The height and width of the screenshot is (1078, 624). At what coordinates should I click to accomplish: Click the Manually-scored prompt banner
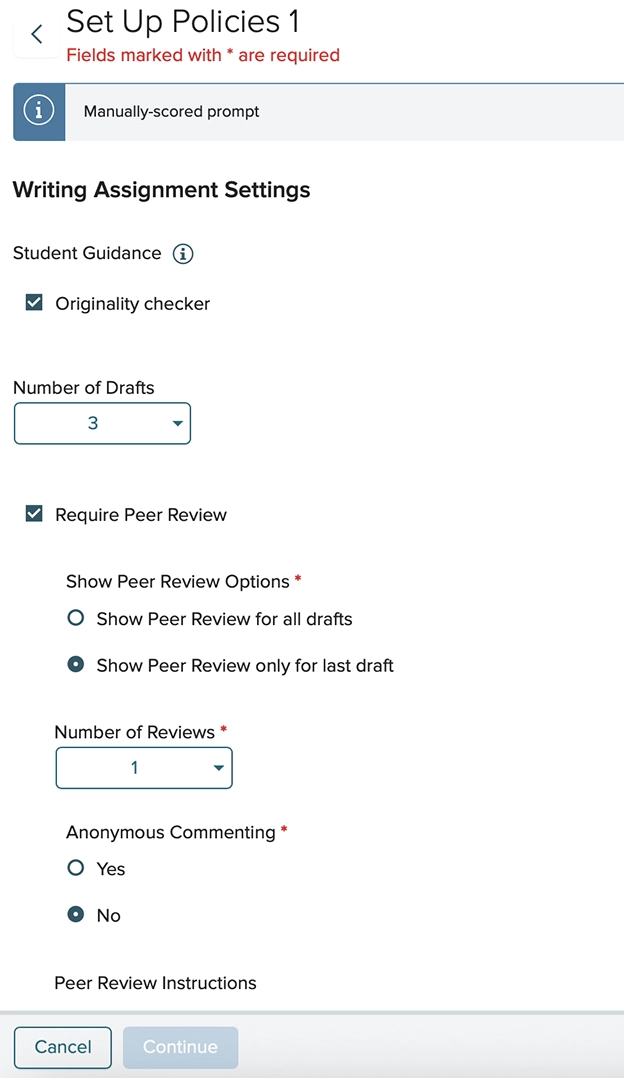(300, 111)
